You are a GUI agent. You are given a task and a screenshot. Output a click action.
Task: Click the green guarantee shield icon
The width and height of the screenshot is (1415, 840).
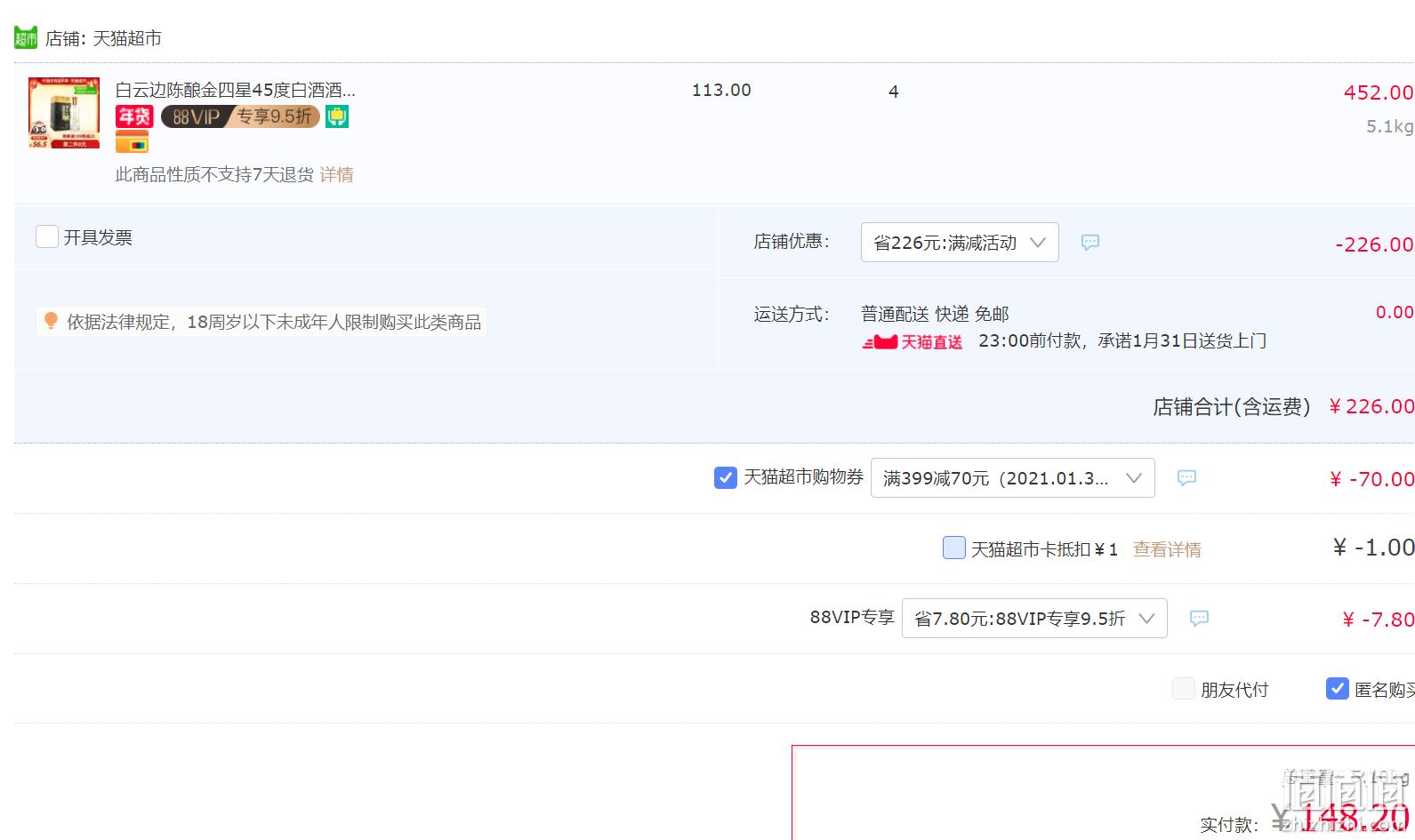(337, 116)
